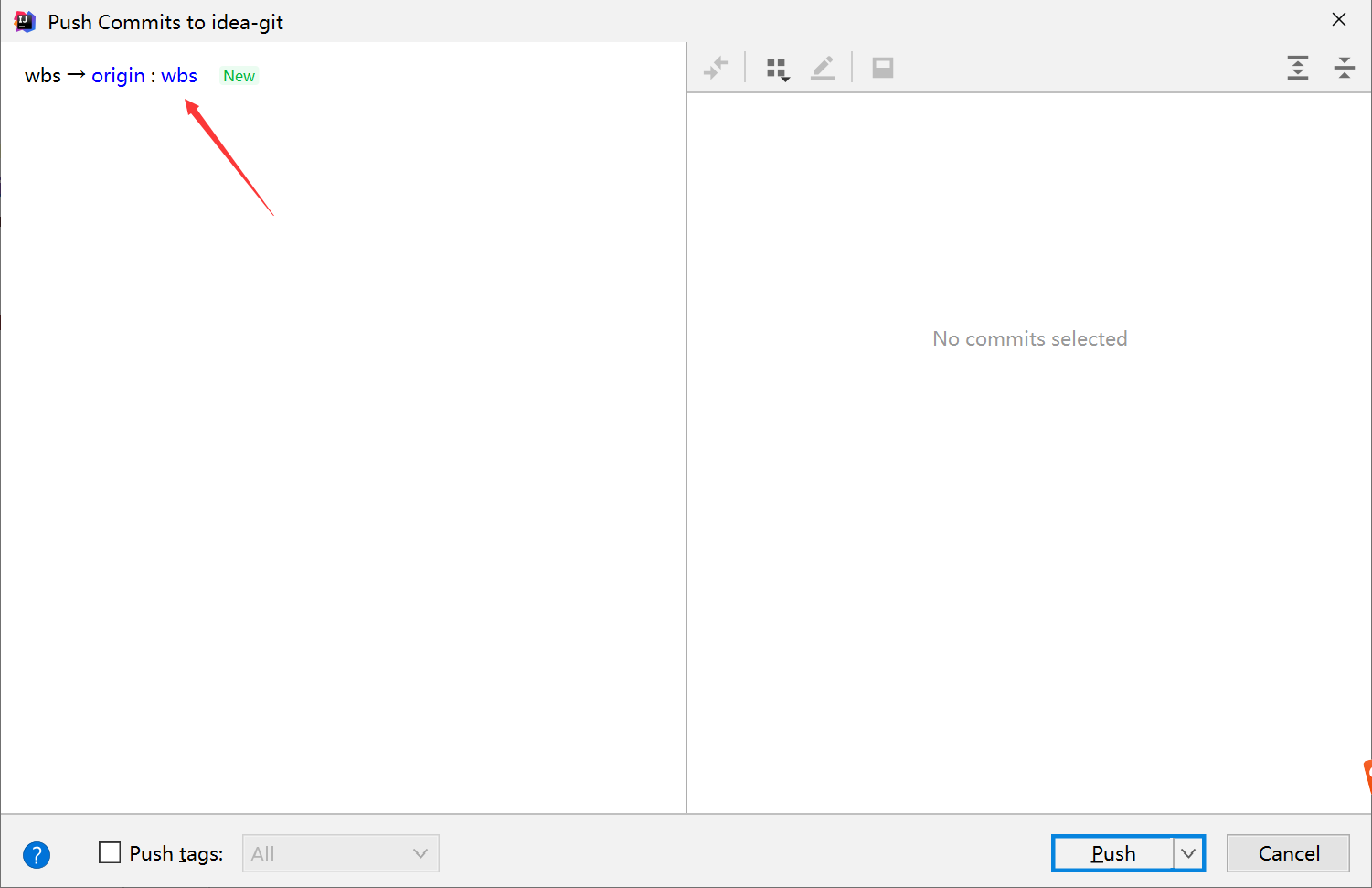Image resolution: width=1372 pixels, height=888 pixels.
Task: Click the Cherry-Pick icon in the toolbar
Action: pyautogui.click(x=716, y=68)
